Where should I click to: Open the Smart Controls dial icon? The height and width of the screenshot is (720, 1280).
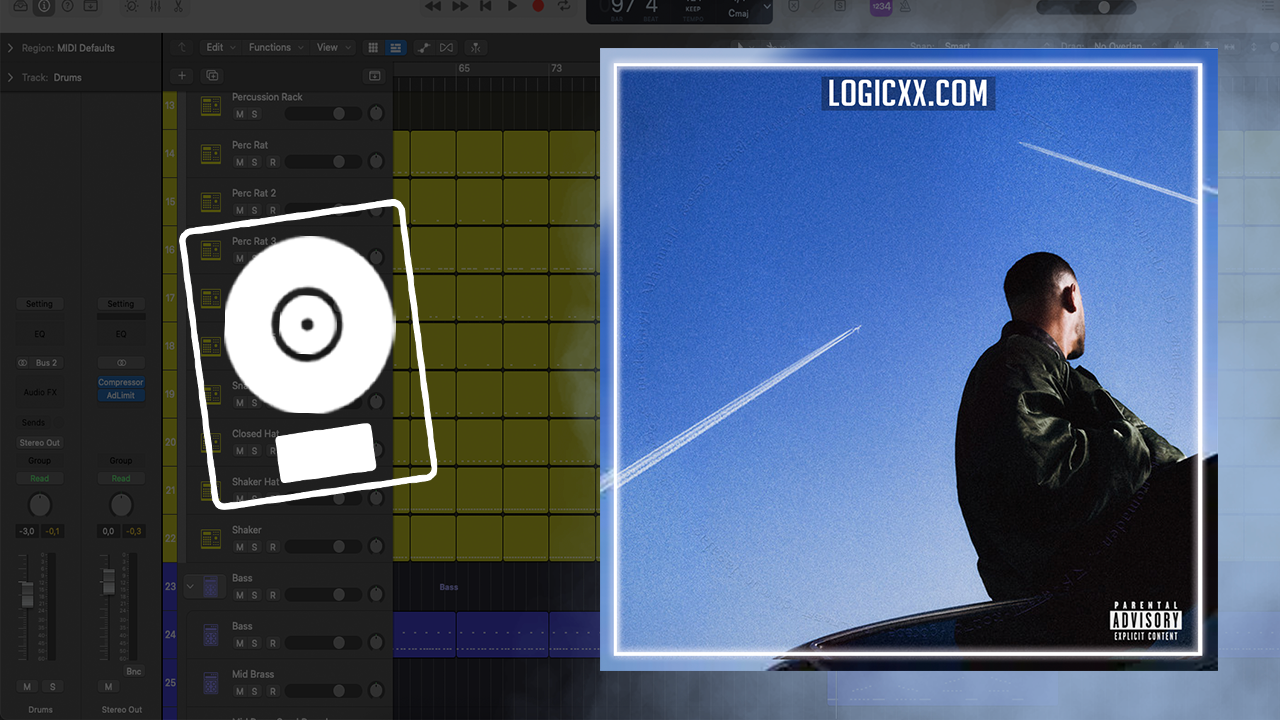(x=131, y=6)
